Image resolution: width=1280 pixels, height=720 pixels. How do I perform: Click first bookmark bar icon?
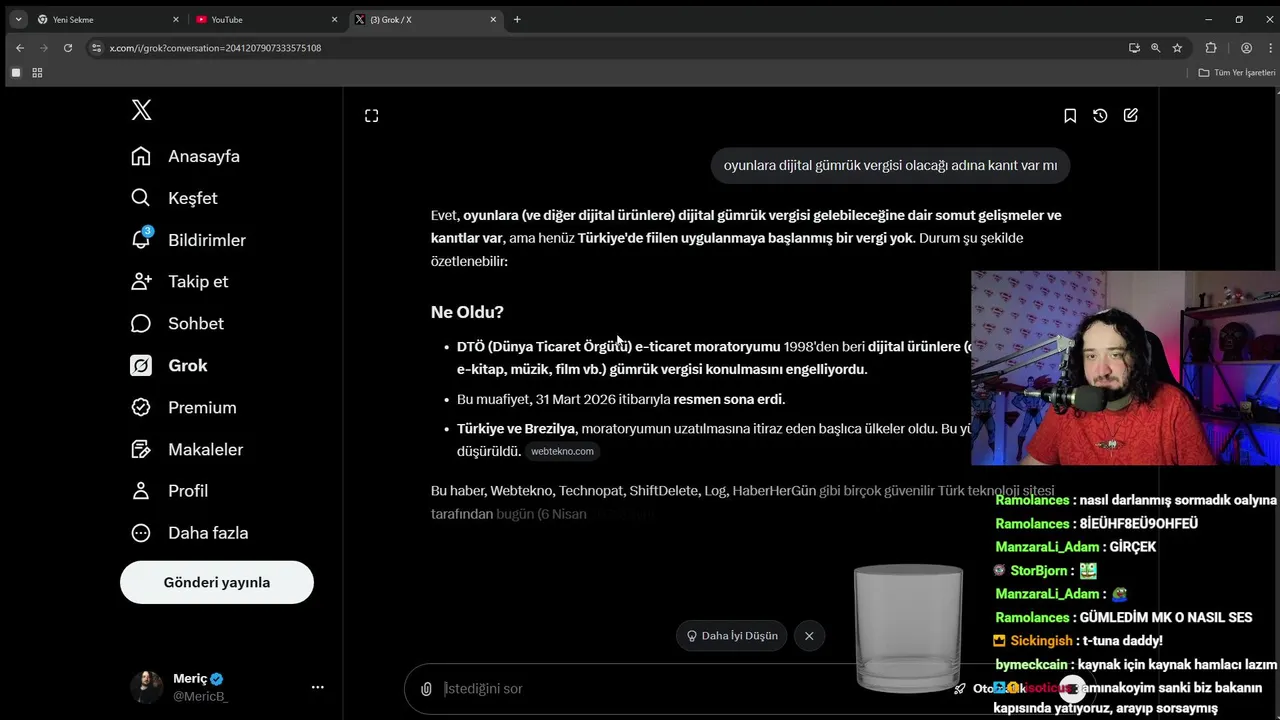tap(15, 72)
